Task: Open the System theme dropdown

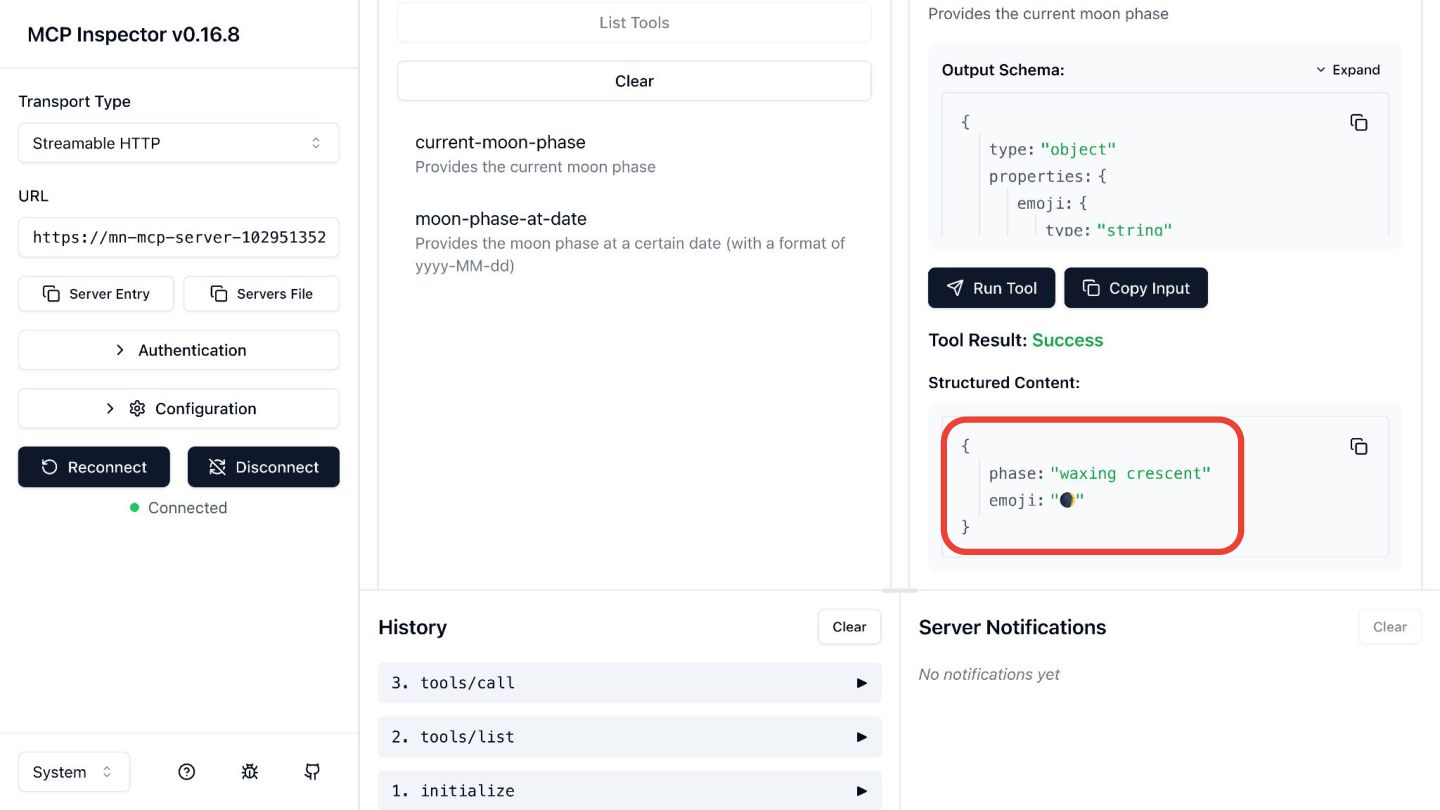Action: click(73, 772)
